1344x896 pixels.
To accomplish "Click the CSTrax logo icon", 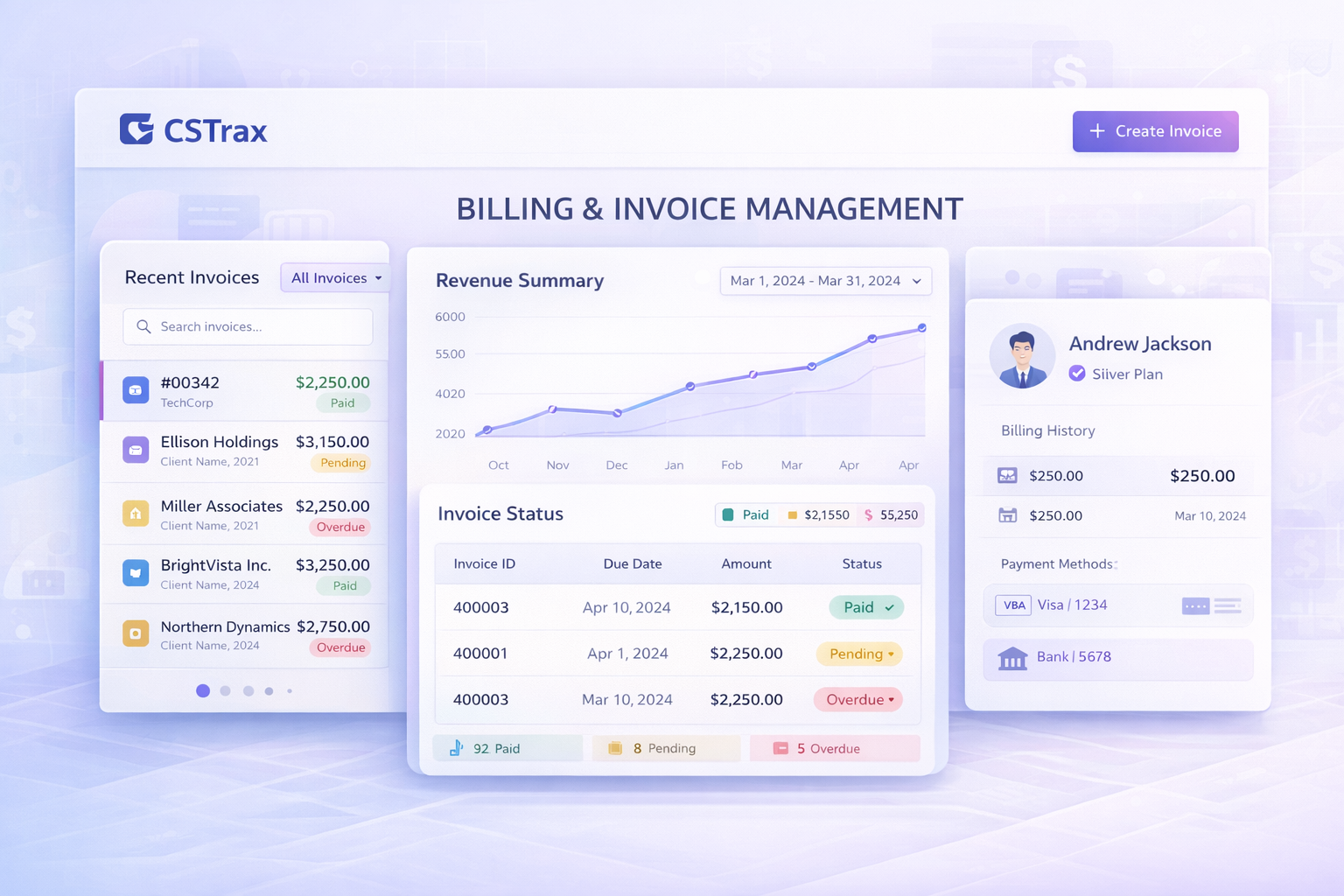I will click(136, 129).
